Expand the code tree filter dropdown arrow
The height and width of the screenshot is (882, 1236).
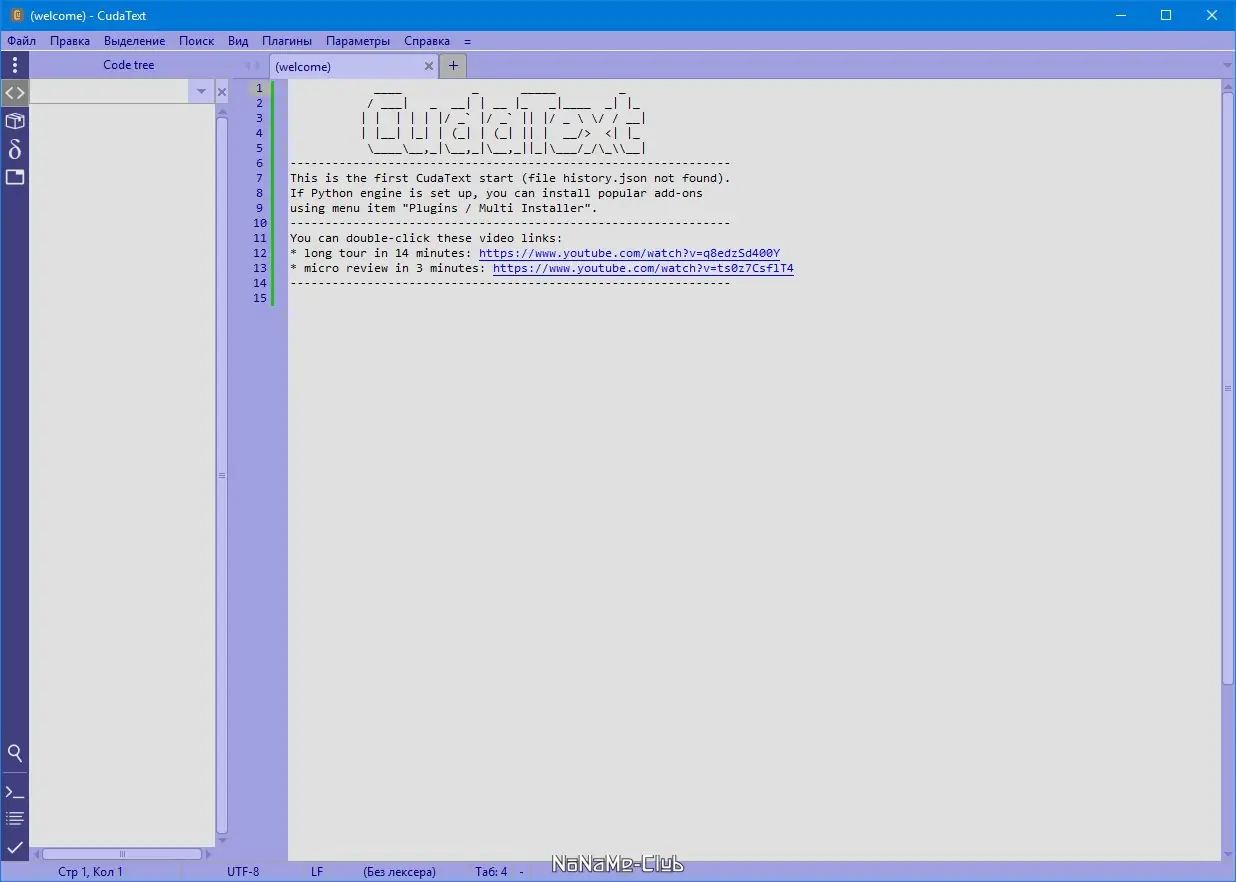[201, 91]
